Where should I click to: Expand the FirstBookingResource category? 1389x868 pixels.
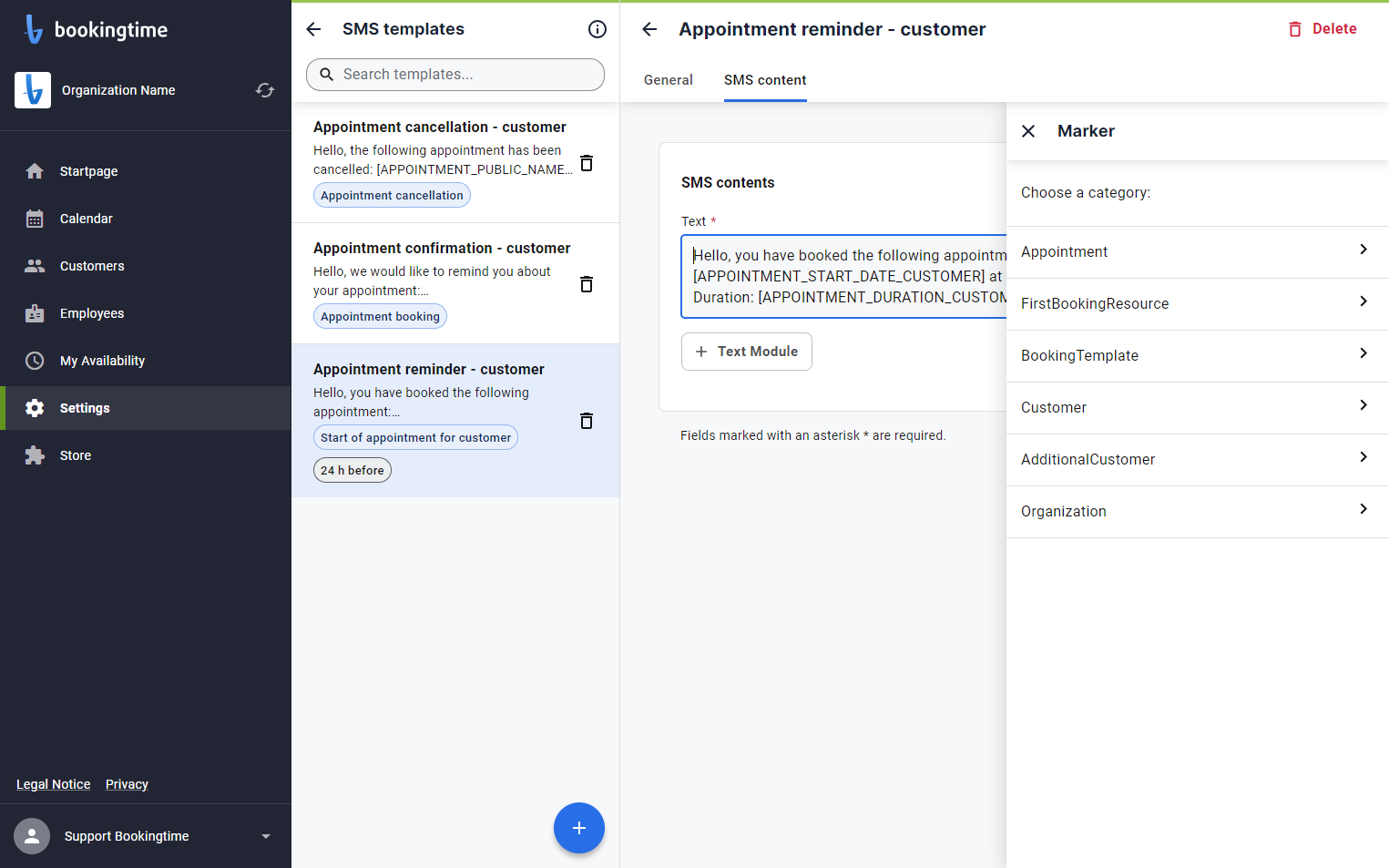1198,304
